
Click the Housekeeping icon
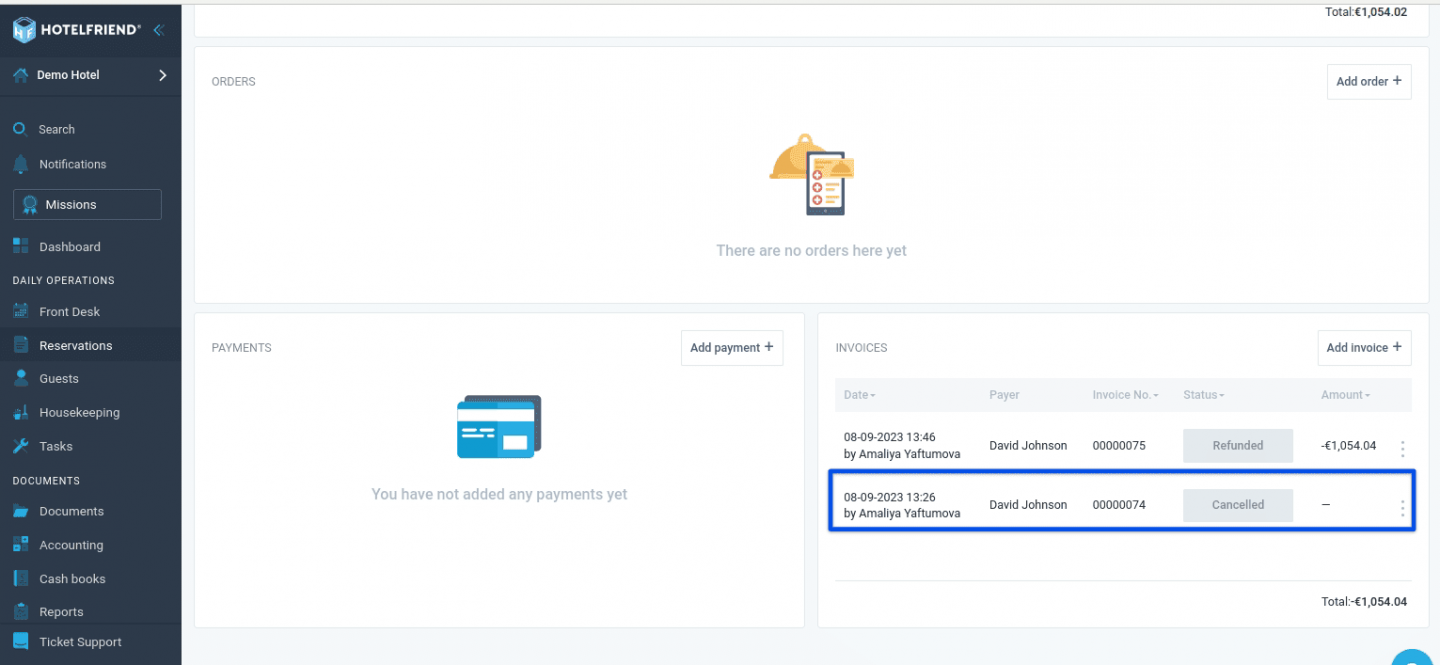tap(22, 412)
